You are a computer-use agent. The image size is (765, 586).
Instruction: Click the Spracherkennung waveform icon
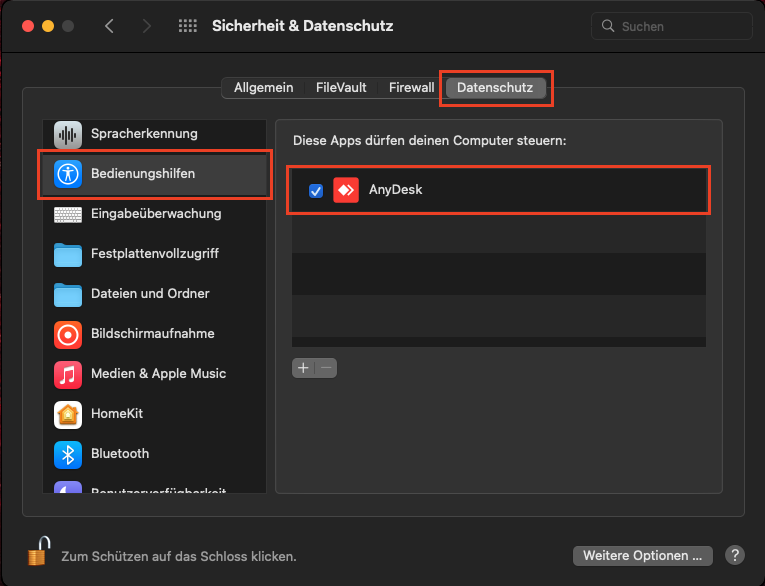[68, 134]
